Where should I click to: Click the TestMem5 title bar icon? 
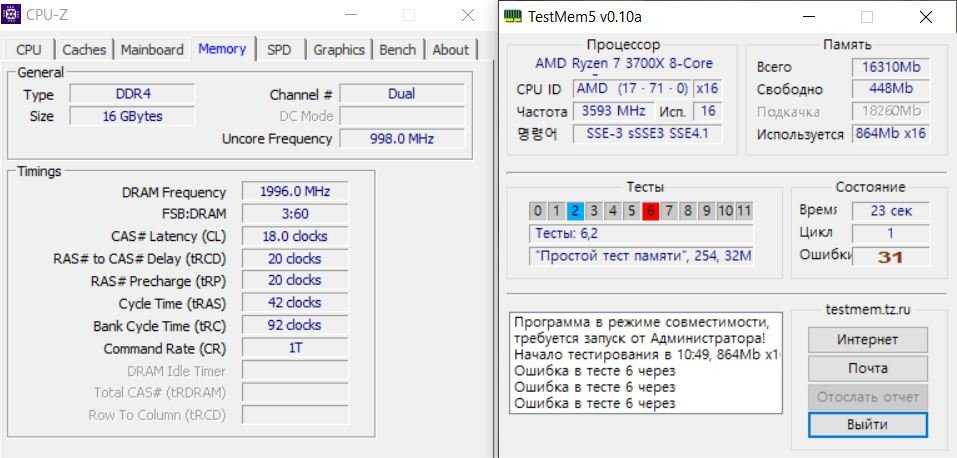(512, 16)
